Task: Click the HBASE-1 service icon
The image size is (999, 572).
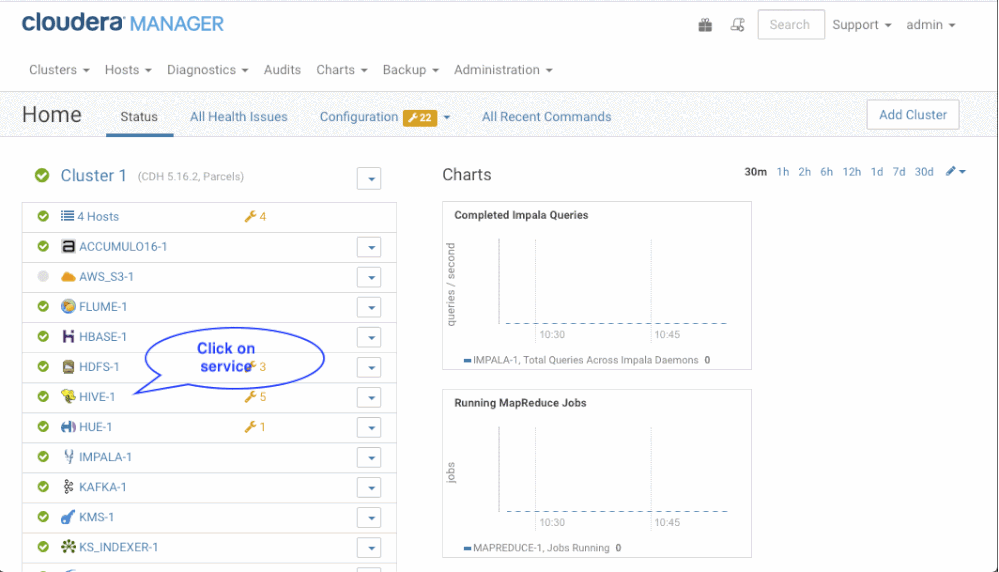Action: pyautogui.click(x=68, y=337)
